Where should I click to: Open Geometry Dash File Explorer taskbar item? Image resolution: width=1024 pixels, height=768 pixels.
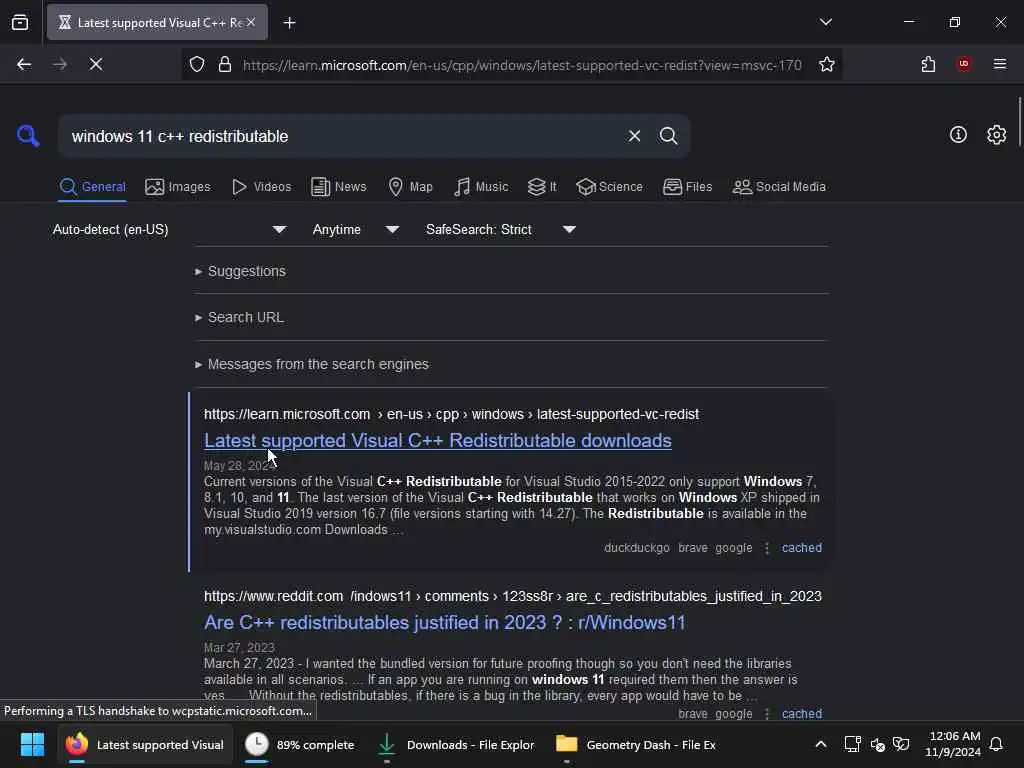coord(635,744)
